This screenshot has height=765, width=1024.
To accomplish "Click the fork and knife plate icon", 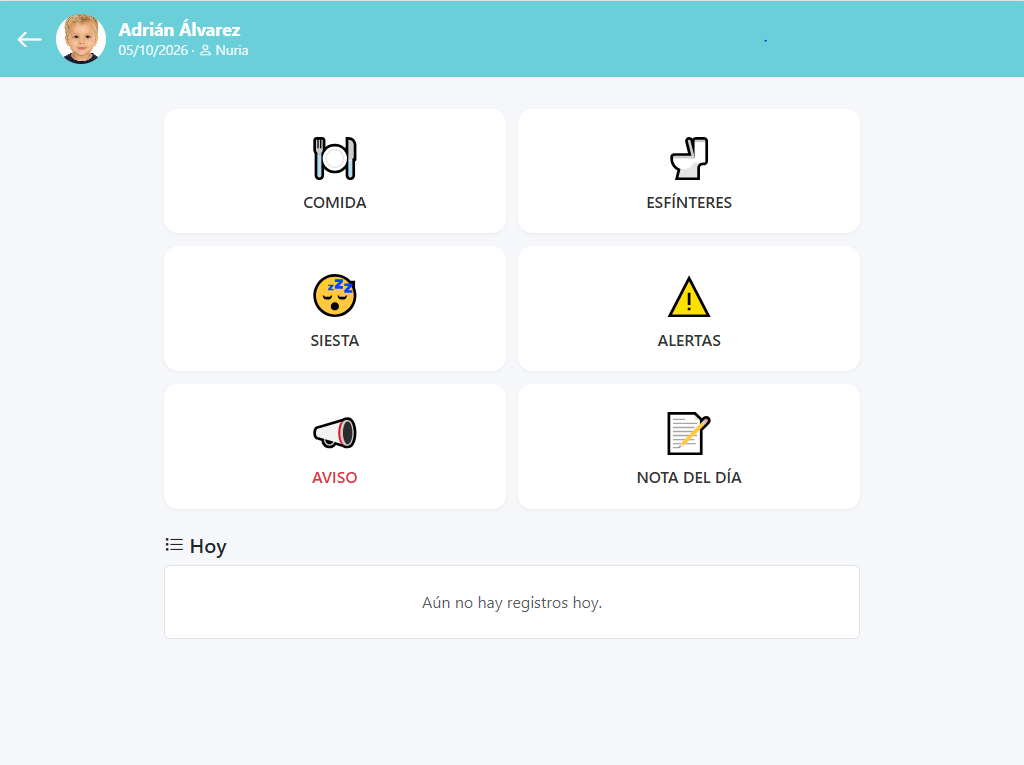I will point(334,158).
